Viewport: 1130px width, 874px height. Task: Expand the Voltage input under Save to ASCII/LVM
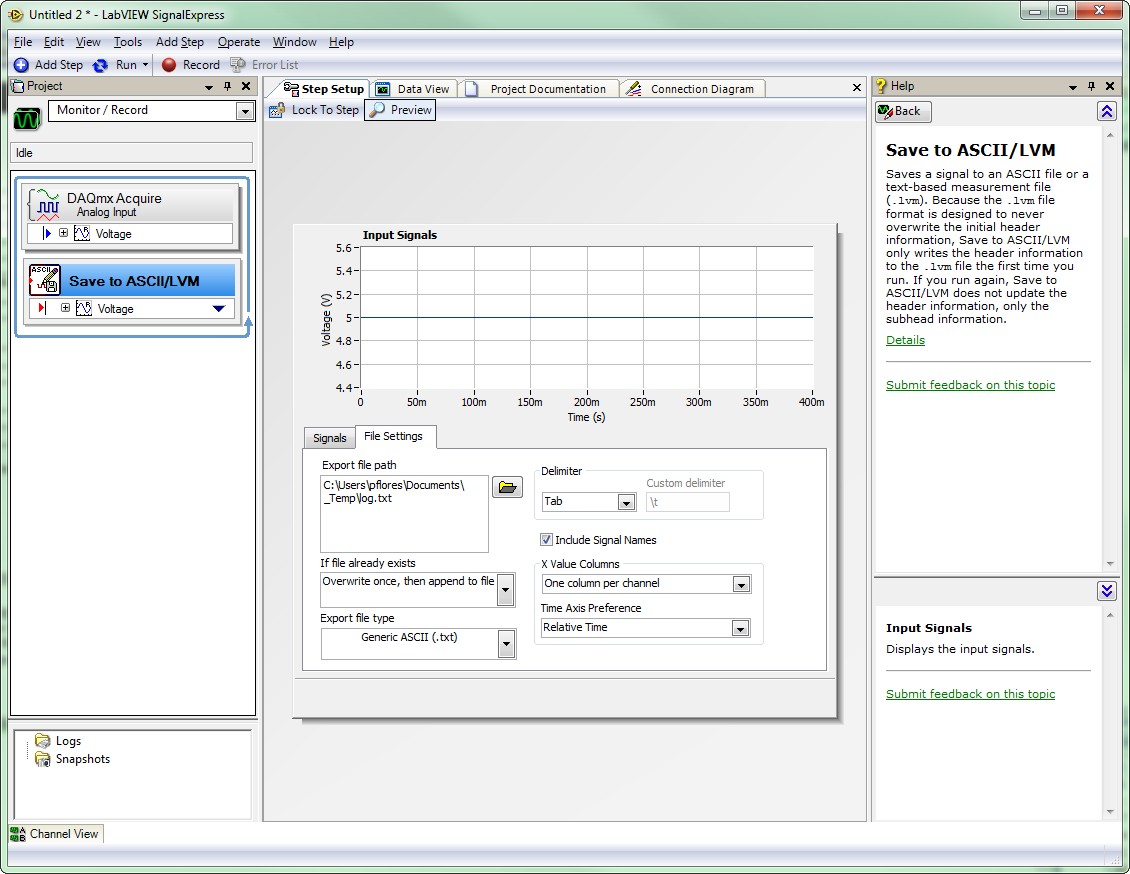coord(65,308)
